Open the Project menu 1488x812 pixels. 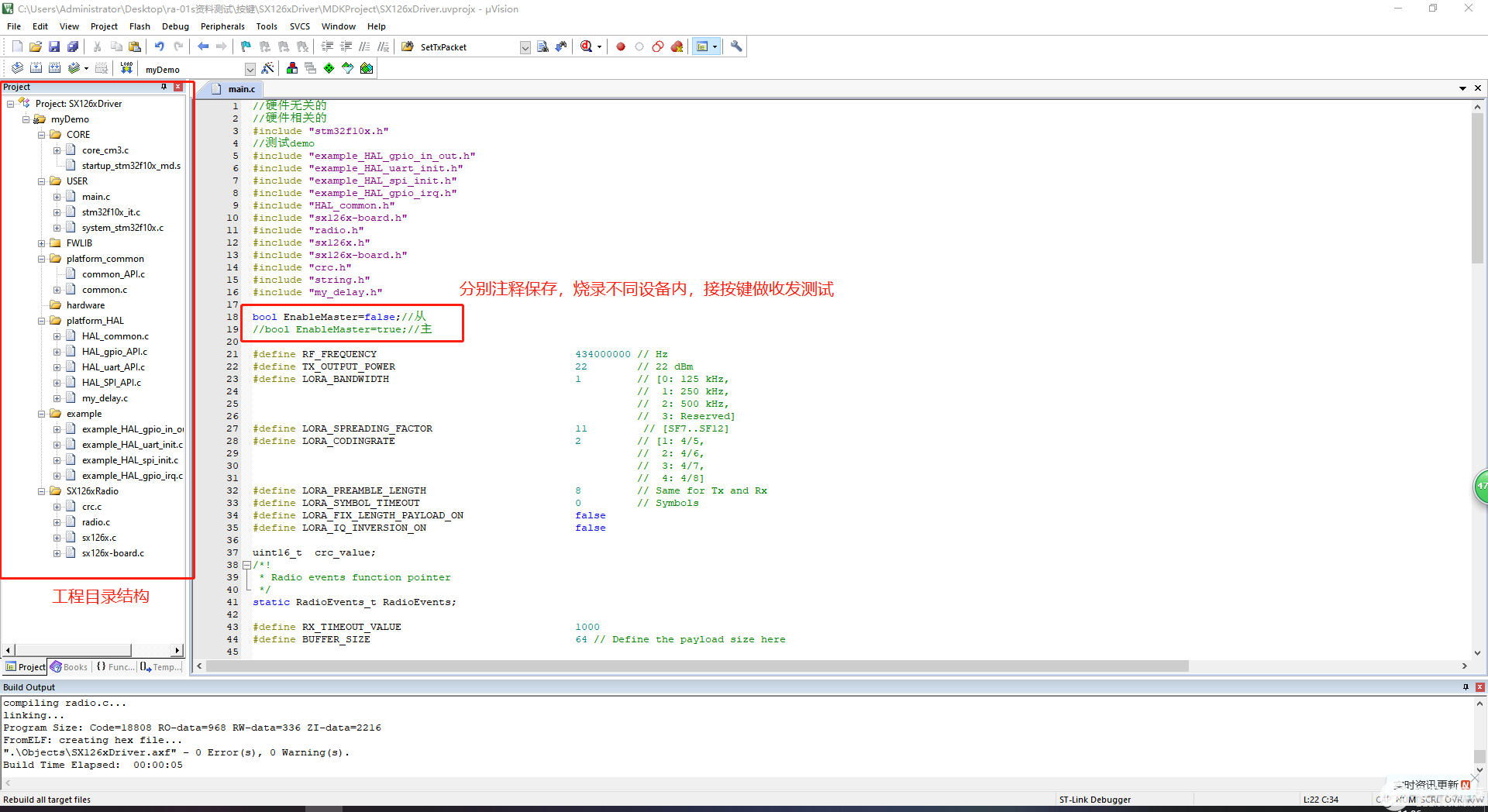(104, 26)
